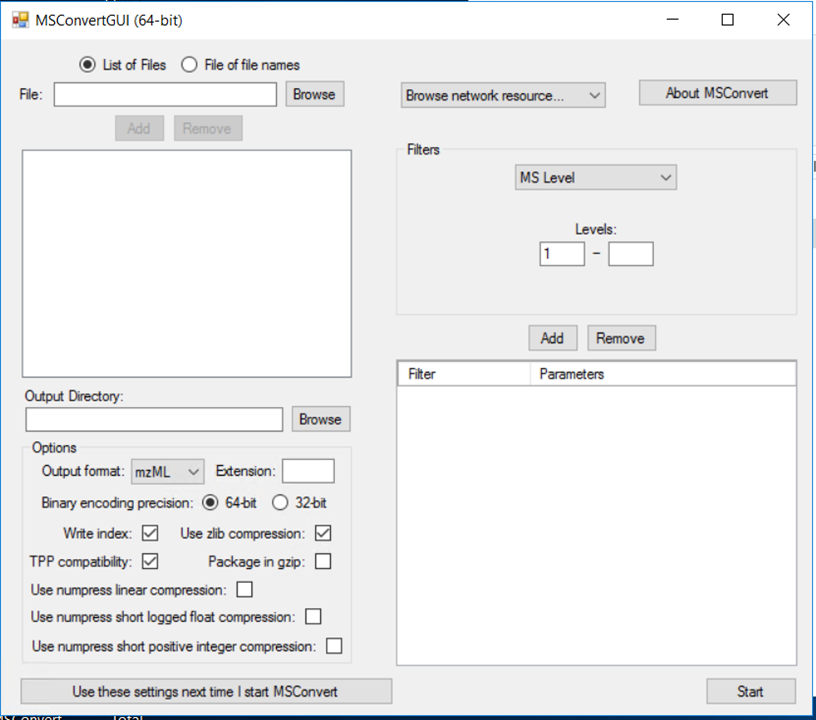The height and width of the screenshot is (720, 816).
Task: Click the MSConvertGUI app icon in title bar
Action: (x=20, y=20)
